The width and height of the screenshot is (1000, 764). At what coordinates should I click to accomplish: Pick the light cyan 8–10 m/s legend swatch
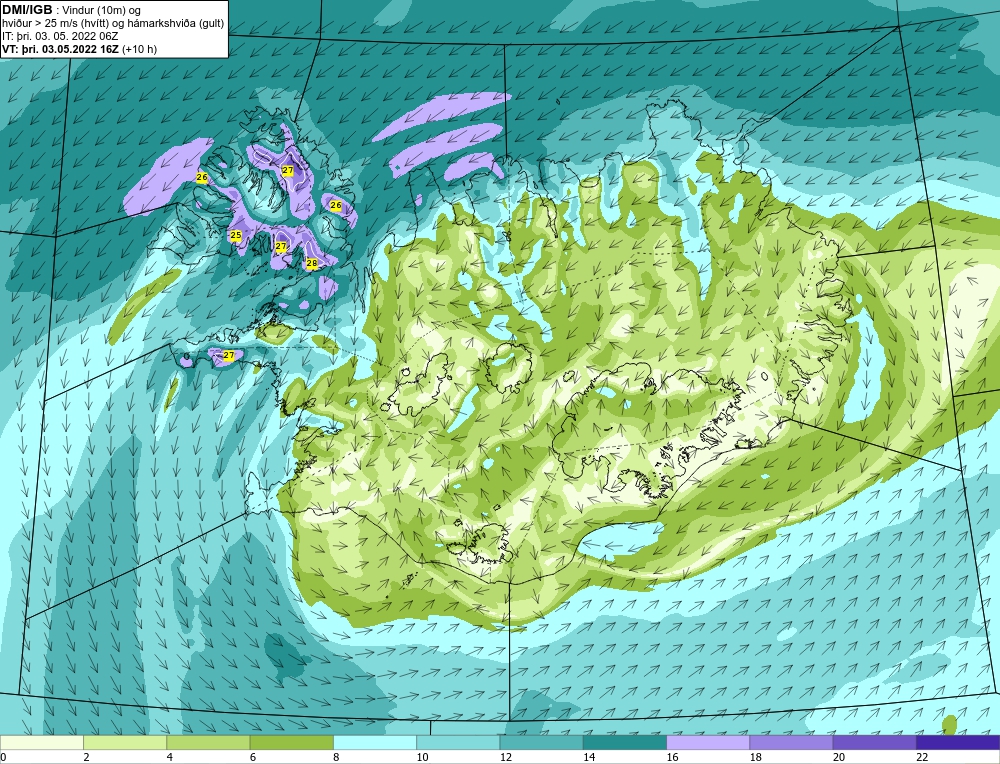point(375,742)
